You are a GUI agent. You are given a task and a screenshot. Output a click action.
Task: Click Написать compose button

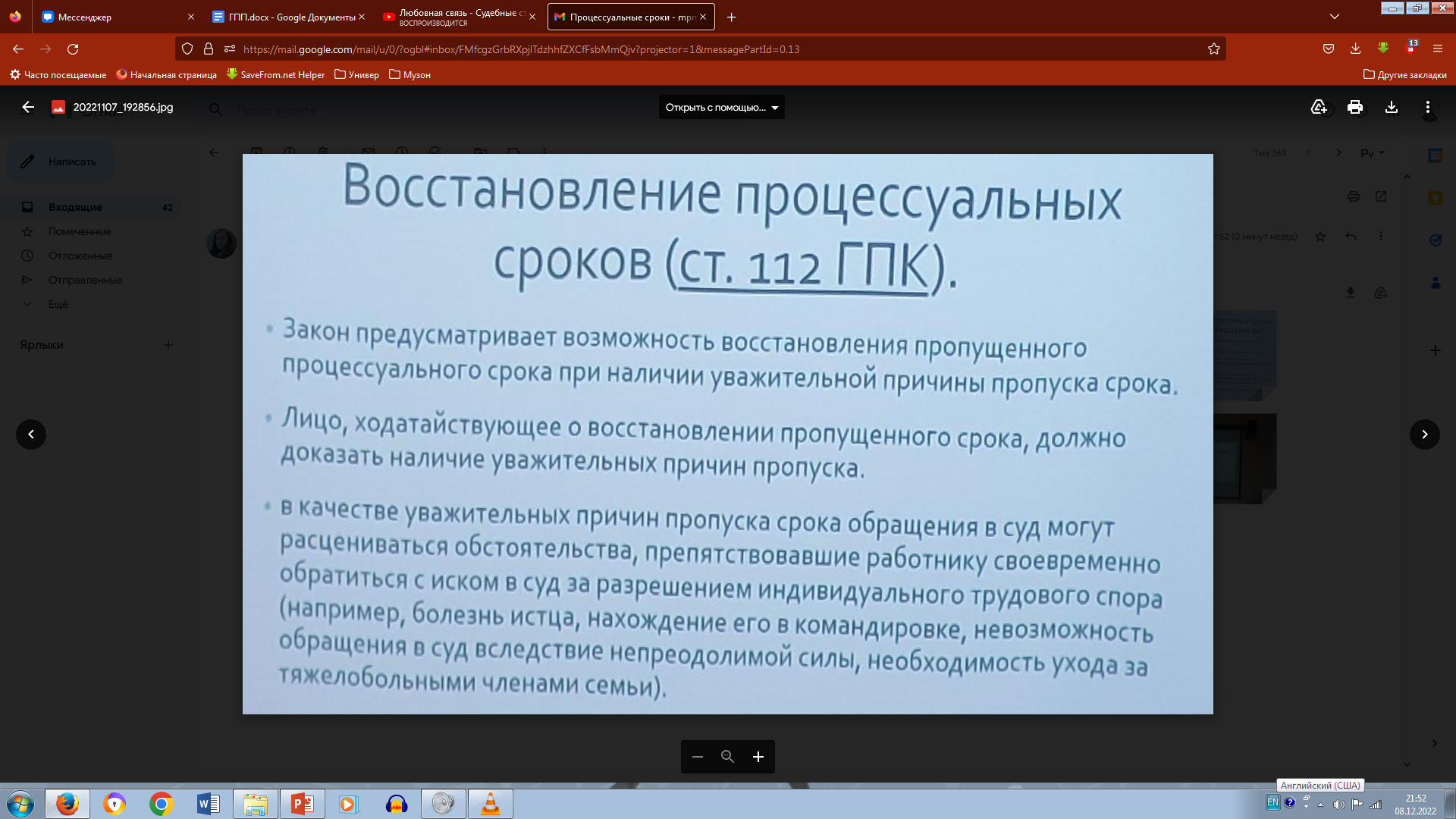pos(60,162)
